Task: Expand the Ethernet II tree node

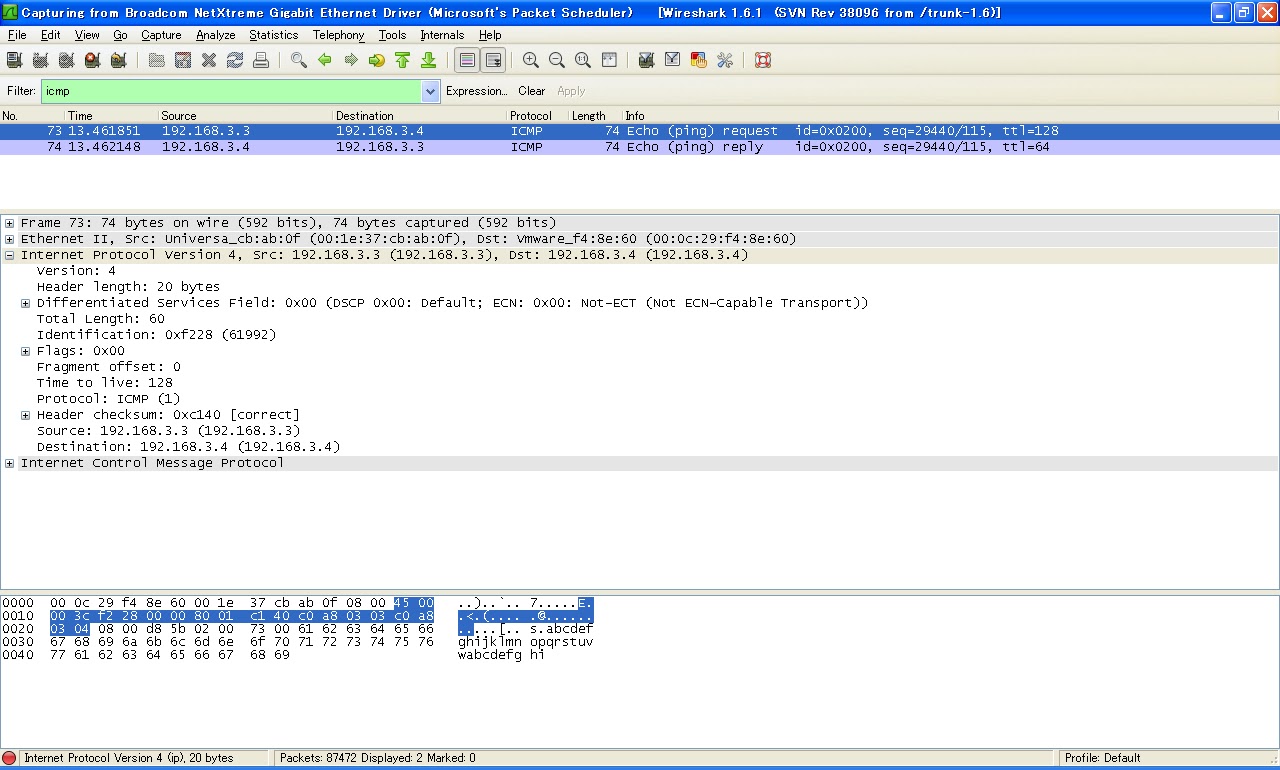Action: 10,239
